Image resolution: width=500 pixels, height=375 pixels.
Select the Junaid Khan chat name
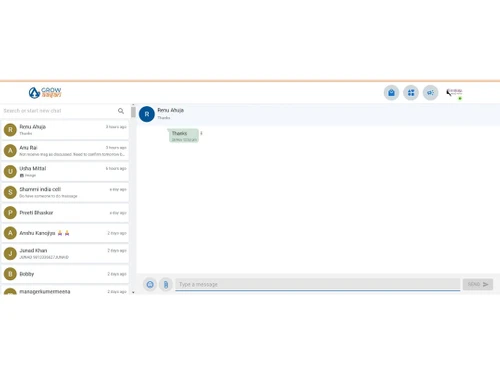click(x=33, y=250)
